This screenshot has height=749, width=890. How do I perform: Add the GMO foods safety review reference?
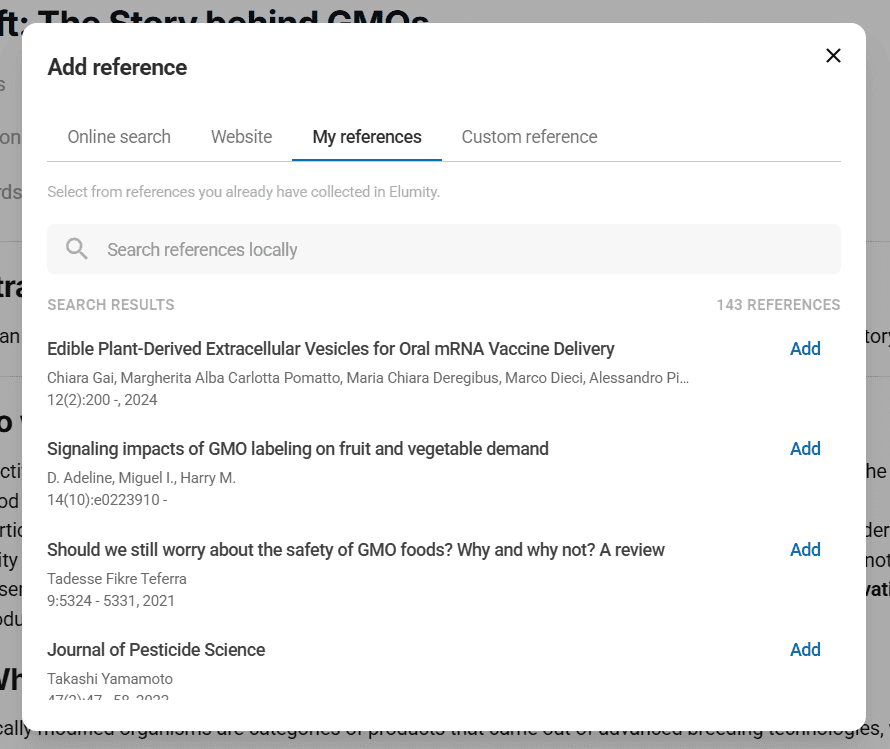point(804,550)
